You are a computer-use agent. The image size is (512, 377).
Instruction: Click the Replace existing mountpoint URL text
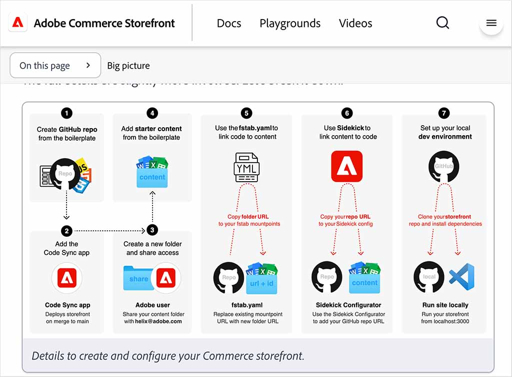[248, 318]
